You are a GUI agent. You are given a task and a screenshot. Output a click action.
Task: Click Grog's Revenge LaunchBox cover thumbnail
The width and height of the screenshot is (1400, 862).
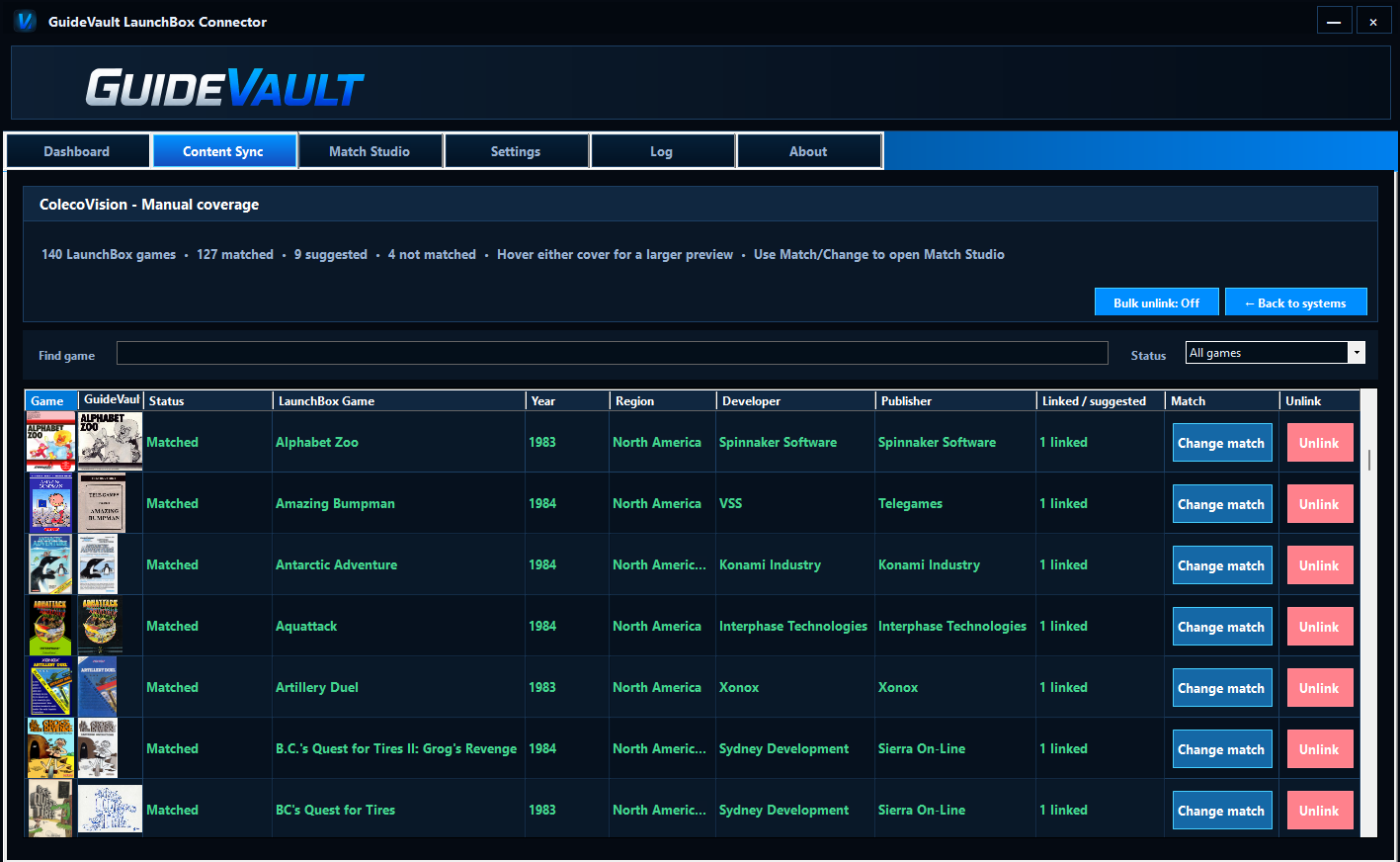coord(50,748)
